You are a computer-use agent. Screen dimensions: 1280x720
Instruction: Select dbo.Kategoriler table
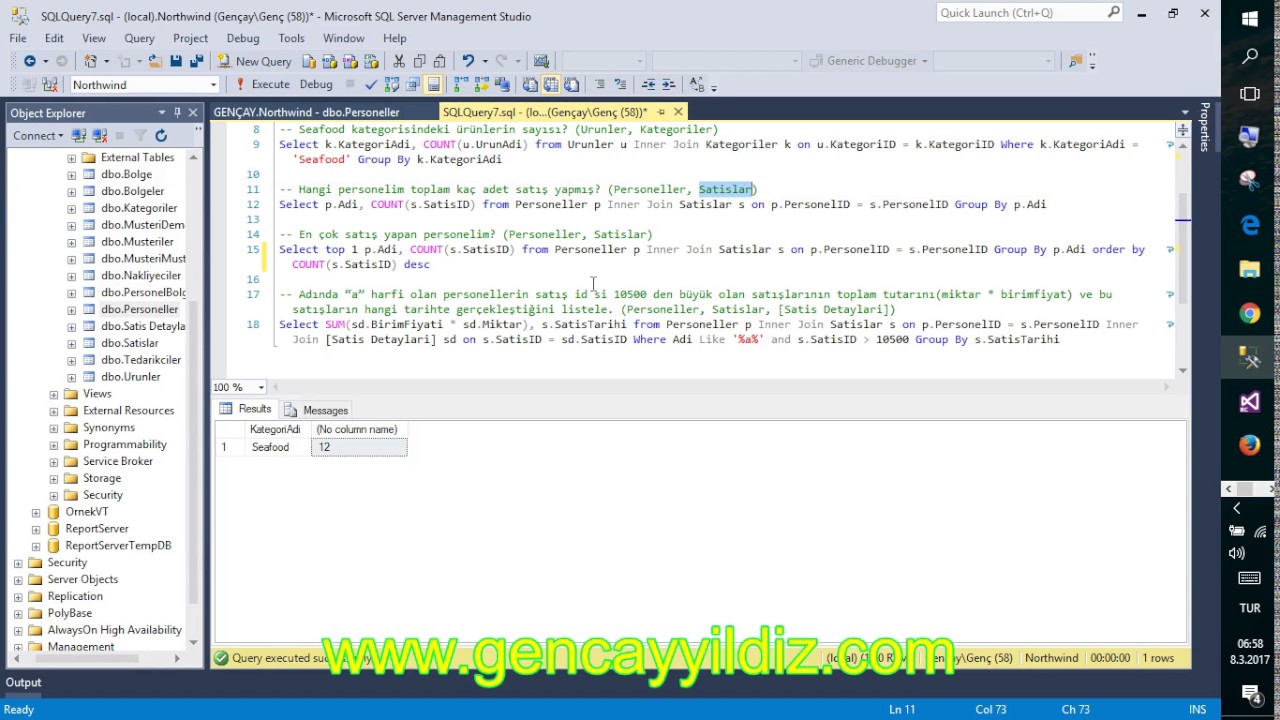pyautogui.click(x=138, y=208)
